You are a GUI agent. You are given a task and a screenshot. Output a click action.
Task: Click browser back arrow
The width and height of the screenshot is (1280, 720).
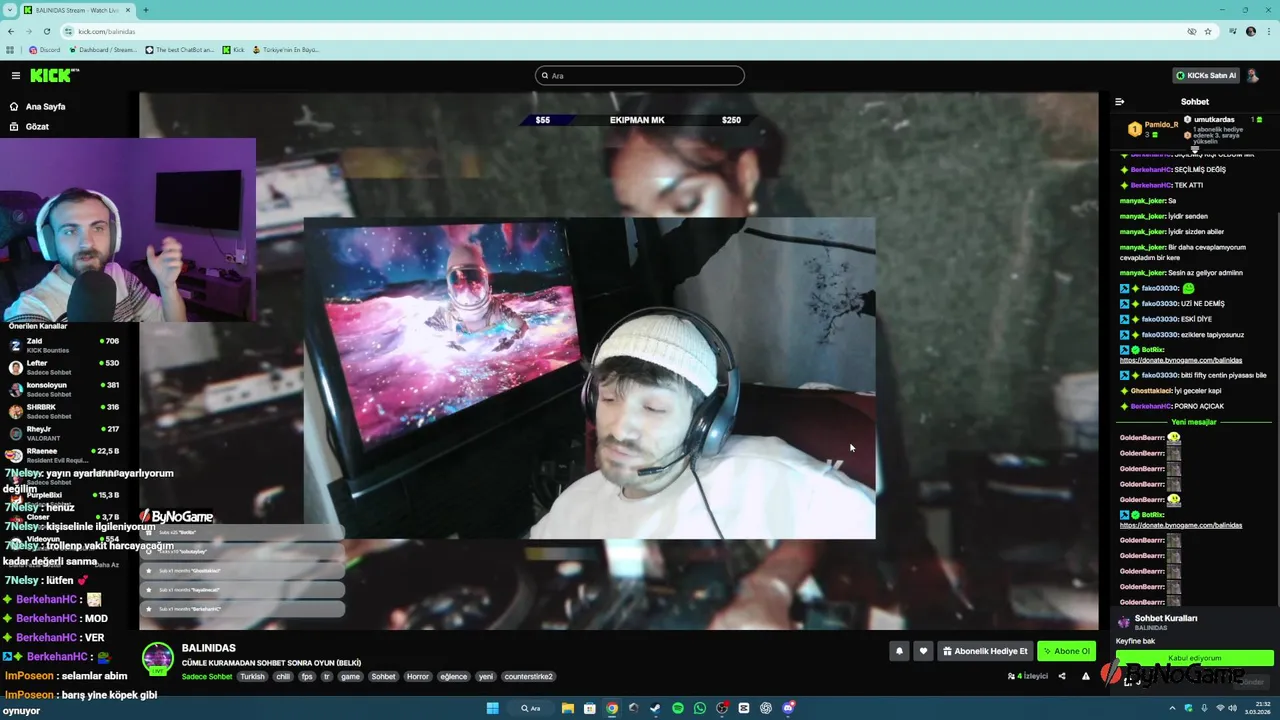pos(11,31)
